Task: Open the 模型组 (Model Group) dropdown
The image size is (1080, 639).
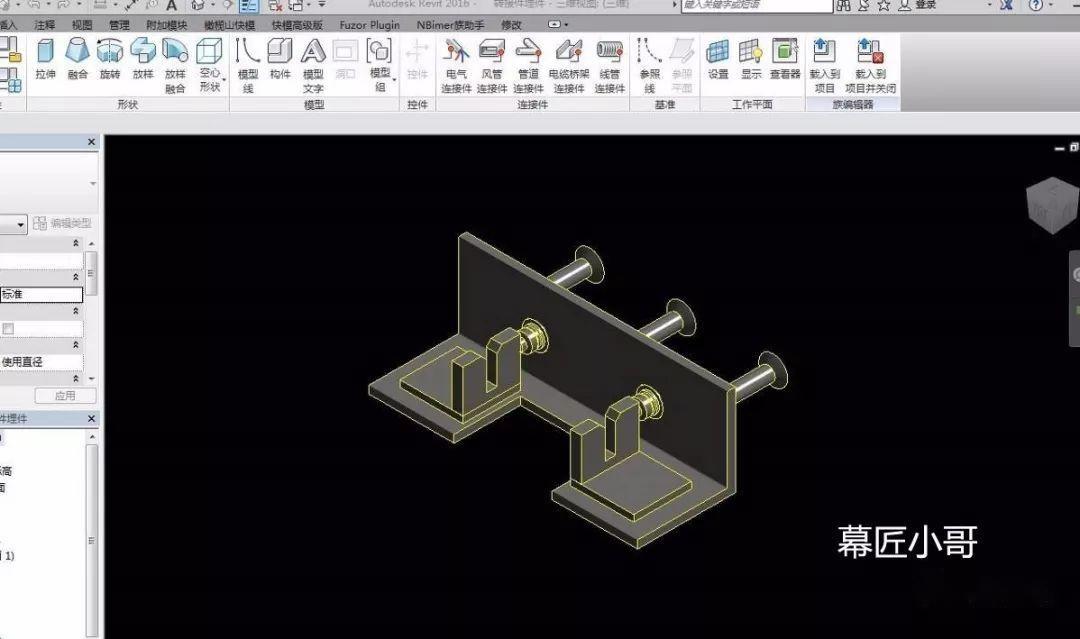Action: (x=380, y=66)
